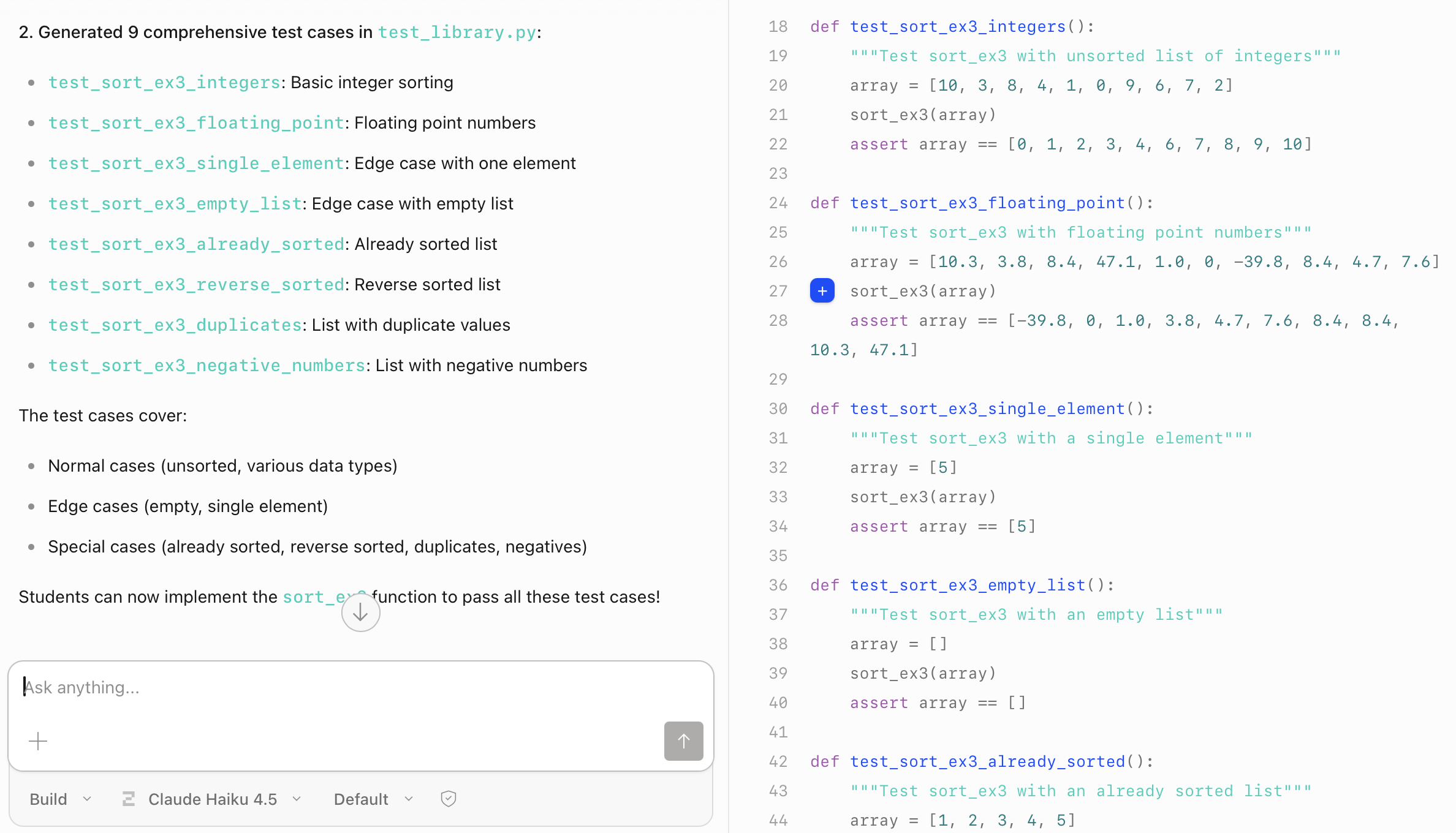
Task: Open the test_library.py file link
Action: [x=457, y=32]
